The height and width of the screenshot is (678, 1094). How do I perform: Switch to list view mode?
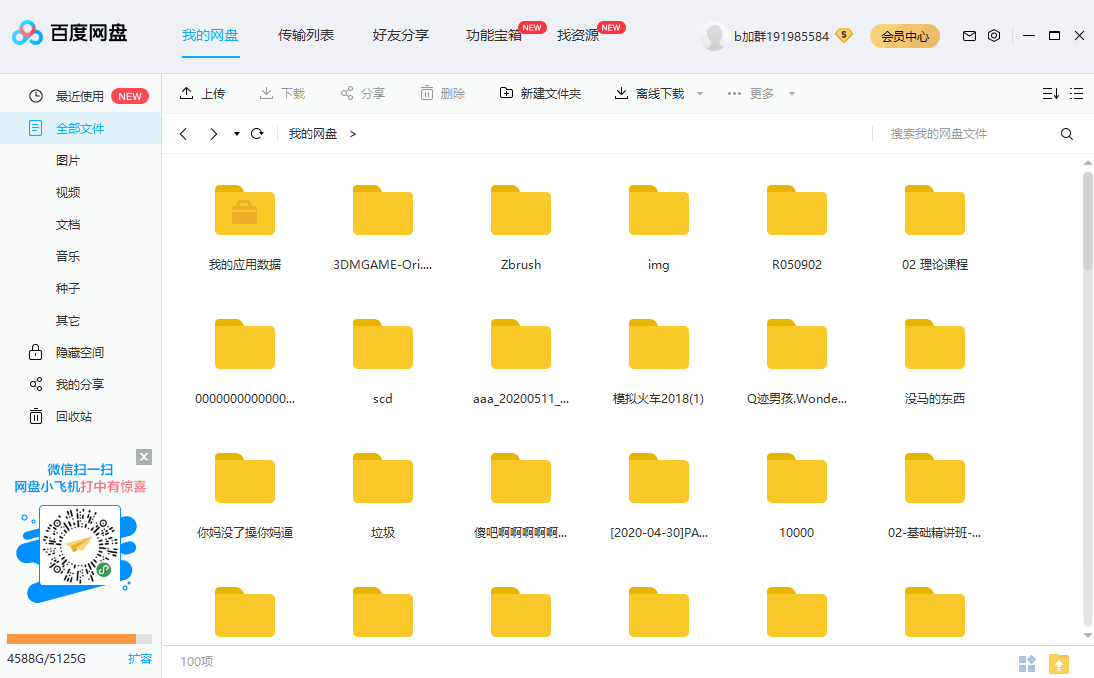pyautogui.click(x=1077, y=93)
